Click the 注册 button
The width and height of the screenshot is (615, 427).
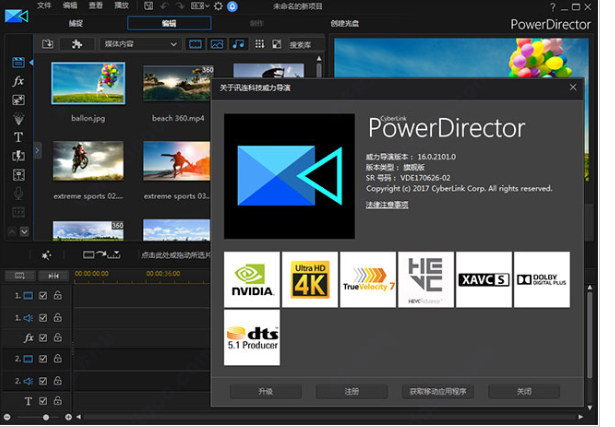tap(352, 391)
